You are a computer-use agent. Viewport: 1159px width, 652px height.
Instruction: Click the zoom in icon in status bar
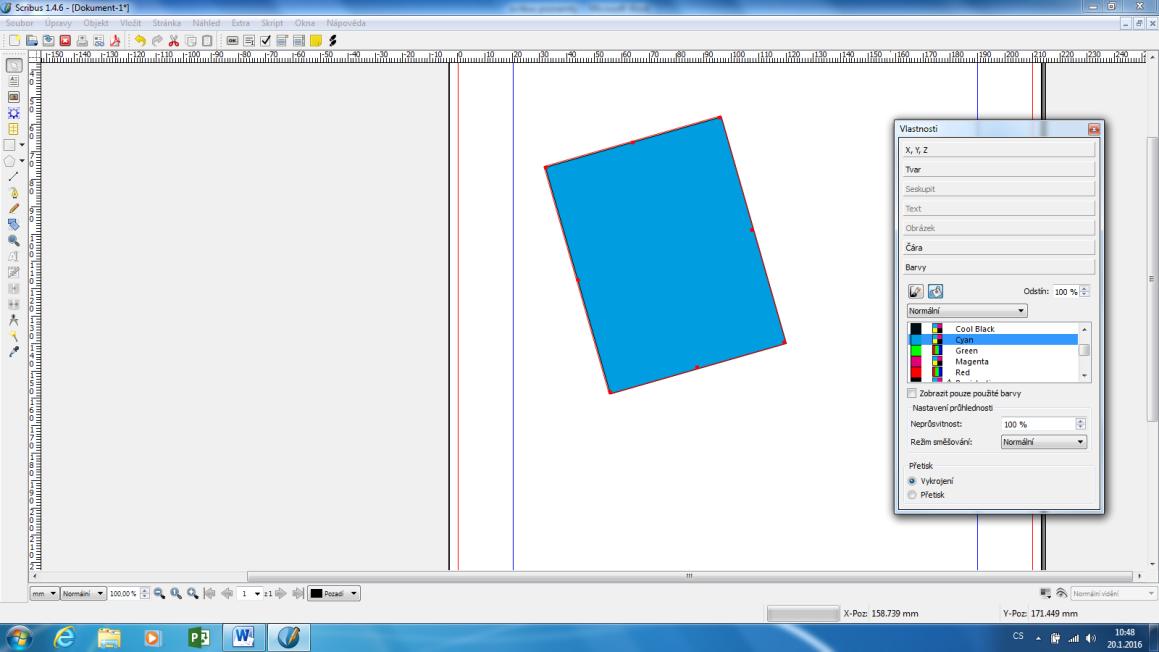coord(193,594)
